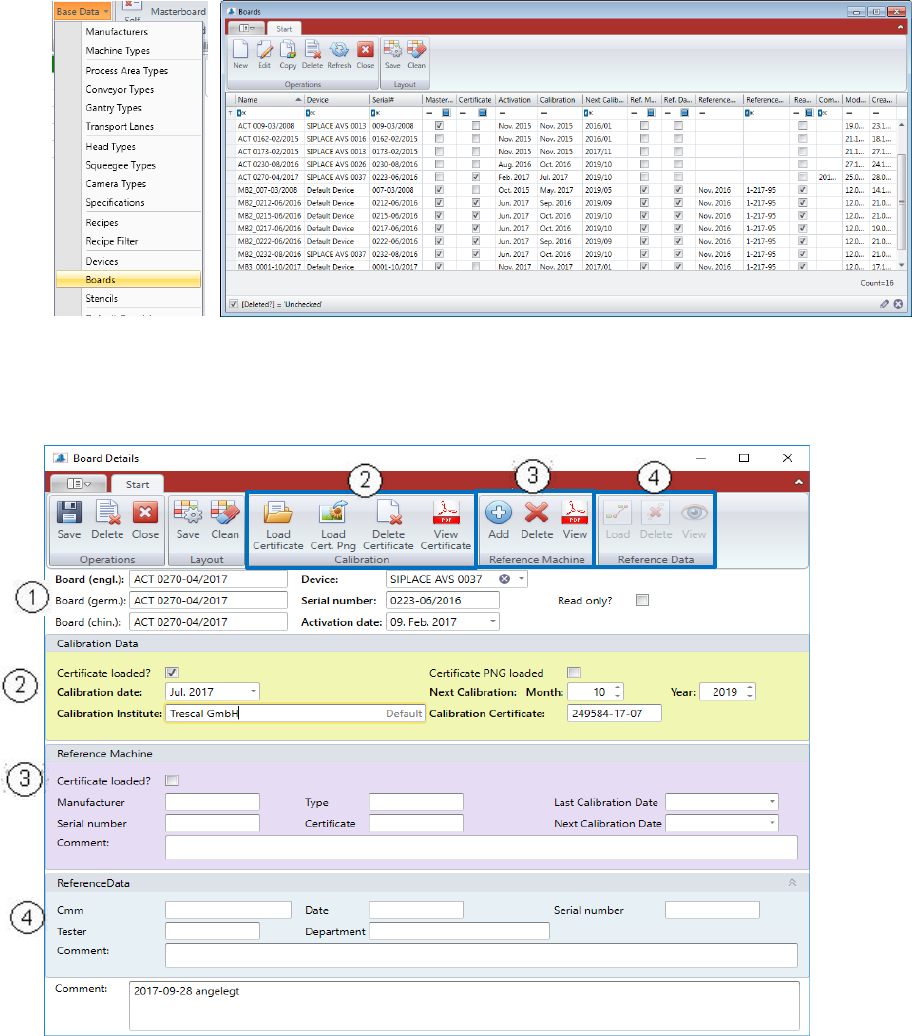The width and height of the screenshot is (912, 1036).
Task: Click Load Certificate icon in Calibration group
Action: pyautogui.click(x=277, y=514)
